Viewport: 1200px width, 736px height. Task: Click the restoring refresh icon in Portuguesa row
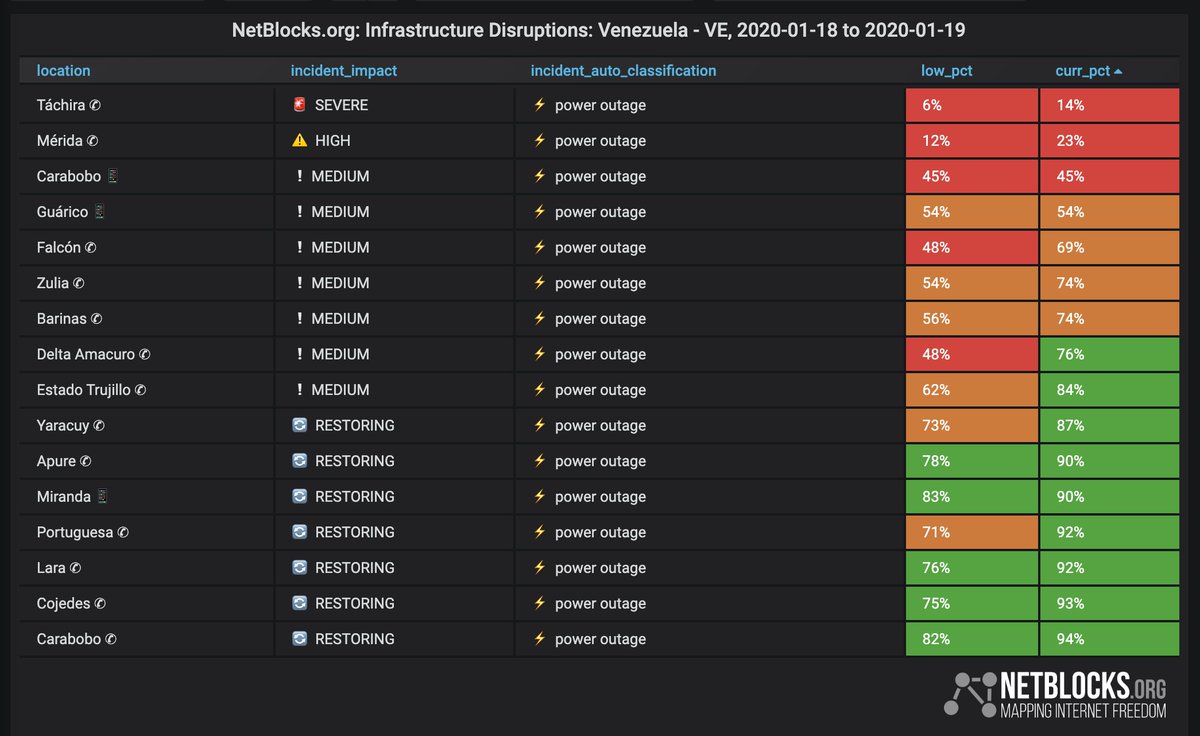299,532
